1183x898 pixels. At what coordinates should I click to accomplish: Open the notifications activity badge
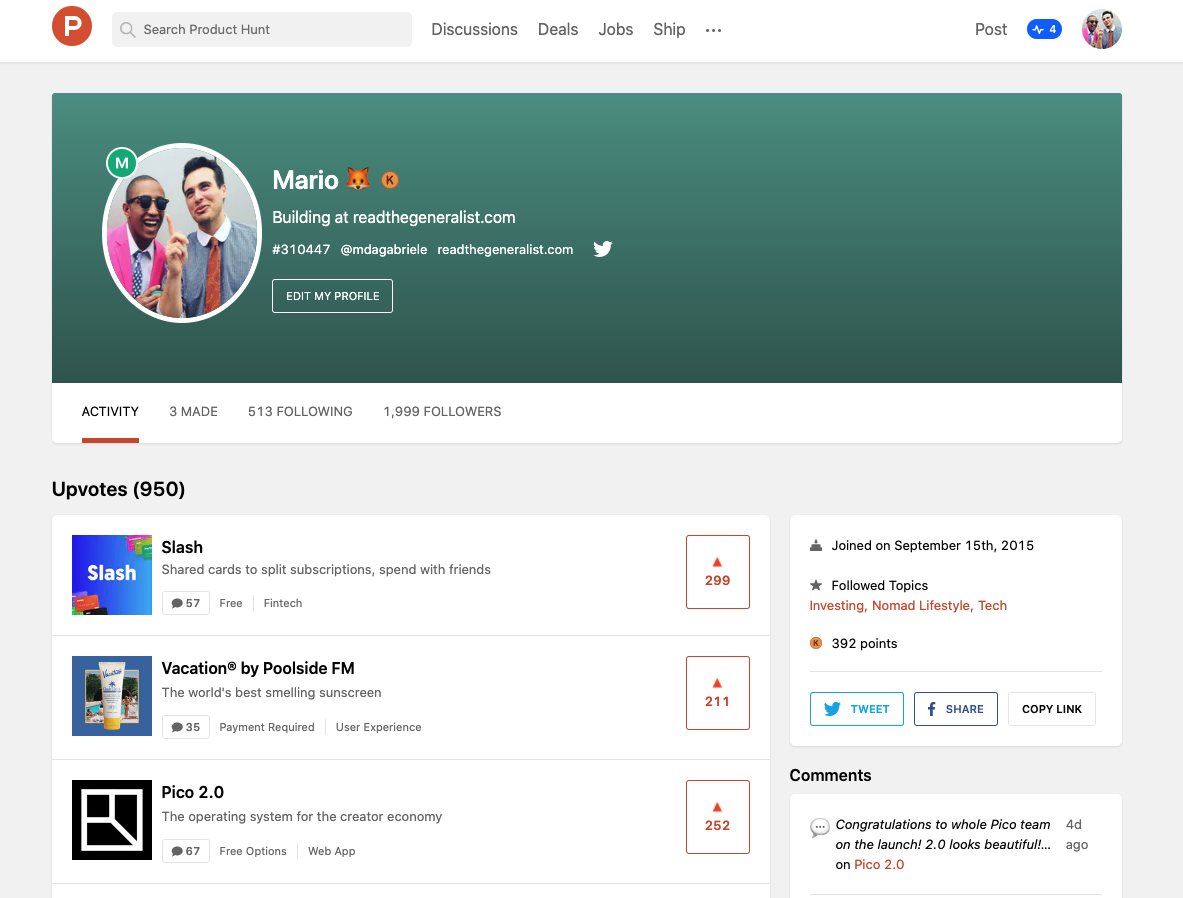[1044, 29]
